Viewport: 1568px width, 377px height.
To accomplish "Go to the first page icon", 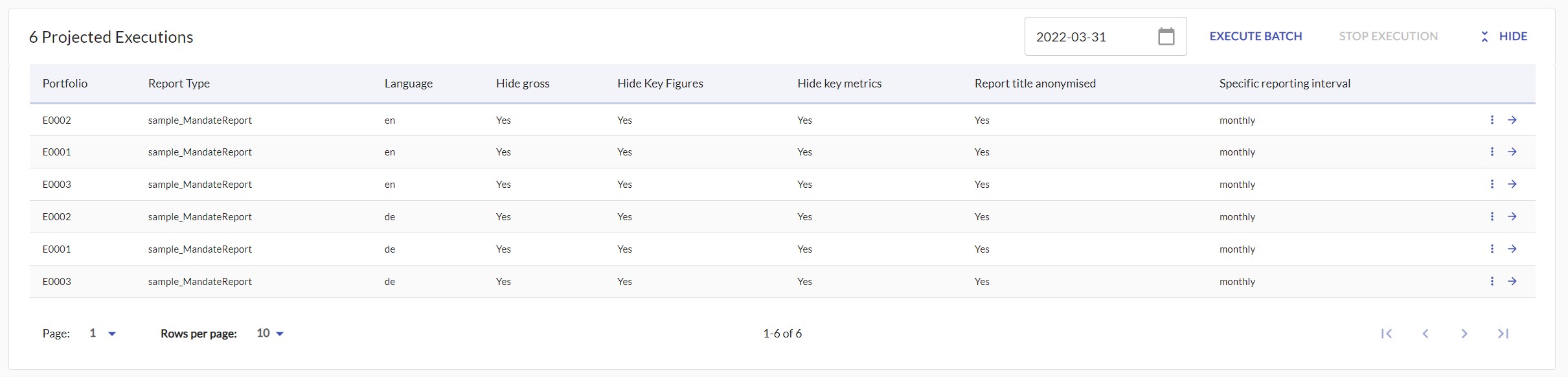I will [x=1387, y=334].
